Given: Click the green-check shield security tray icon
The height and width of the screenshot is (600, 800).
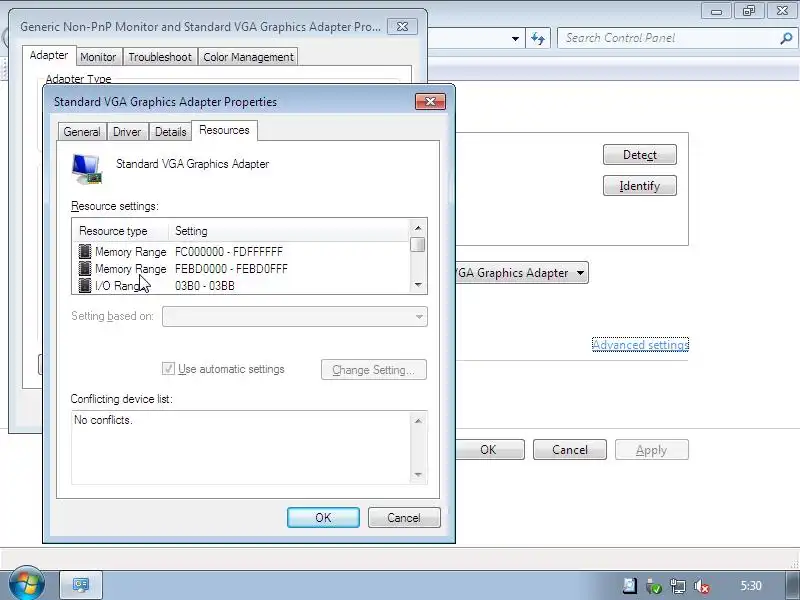Looking at the screenshot, I should (654, 587).
